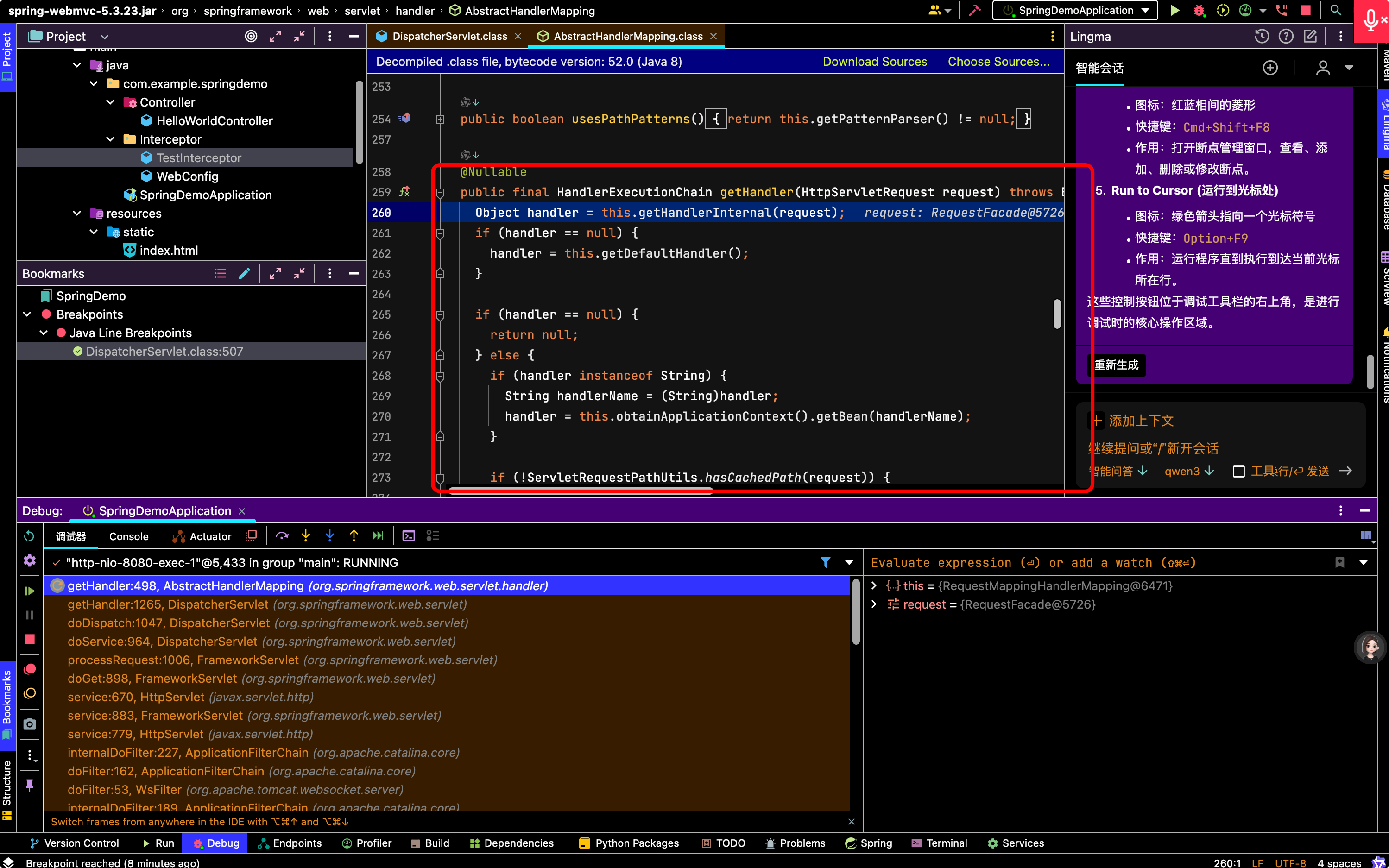Click the 重新生成 regenerate button
This screenshot has height=868, width=1389.
click(1116, 365)
